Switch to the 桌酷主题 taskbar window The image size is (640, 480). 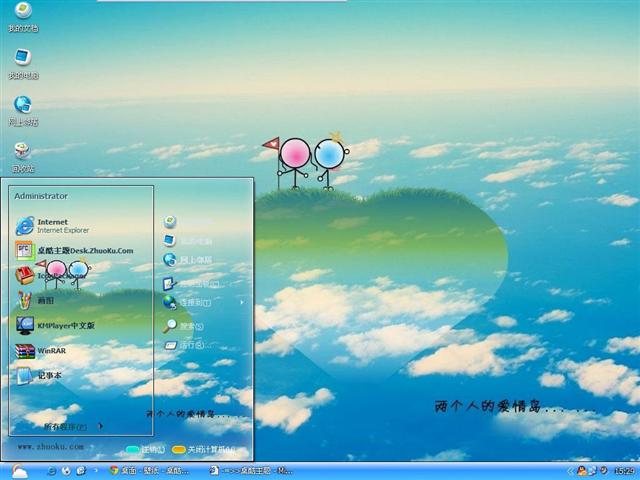[251, 471]
